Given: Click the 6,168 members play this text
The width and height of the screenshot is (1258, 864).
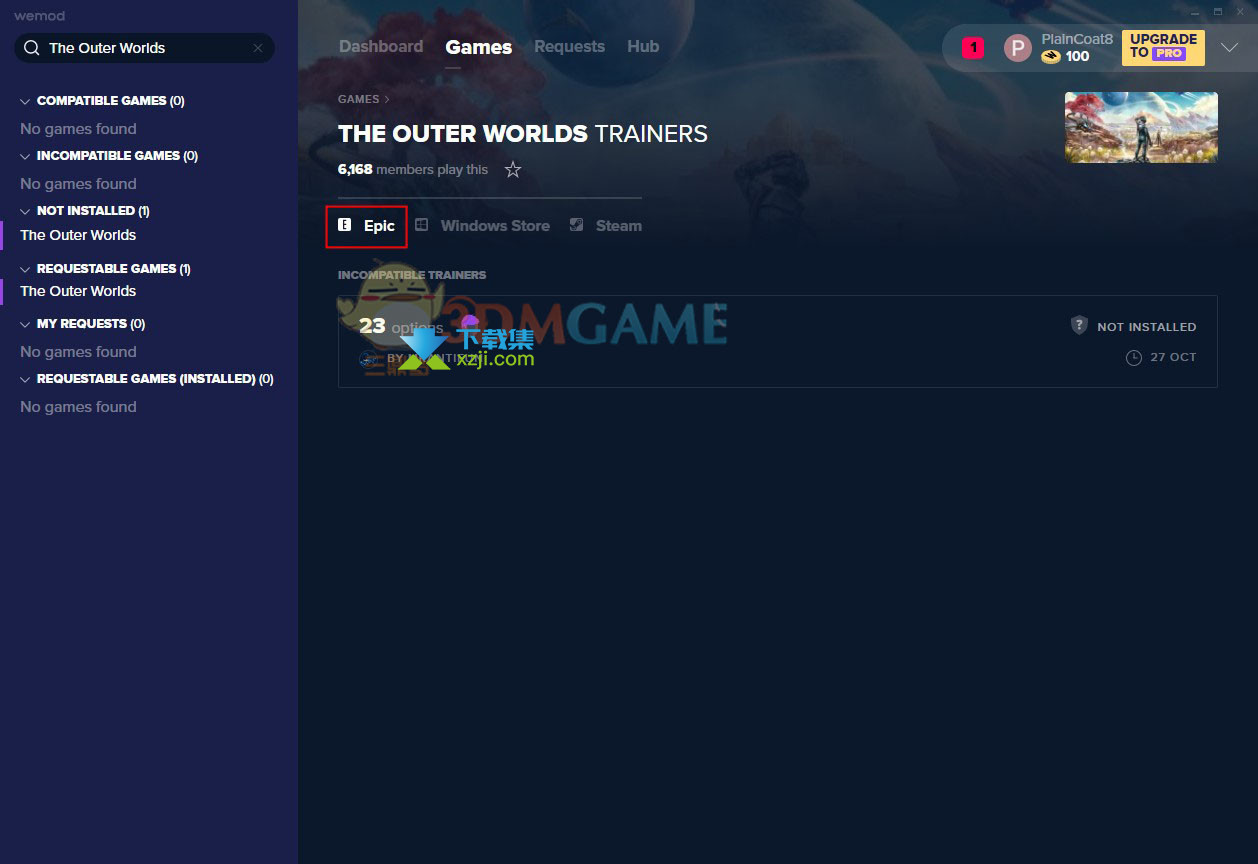Looking at the screenshot, I should point(413,169).
